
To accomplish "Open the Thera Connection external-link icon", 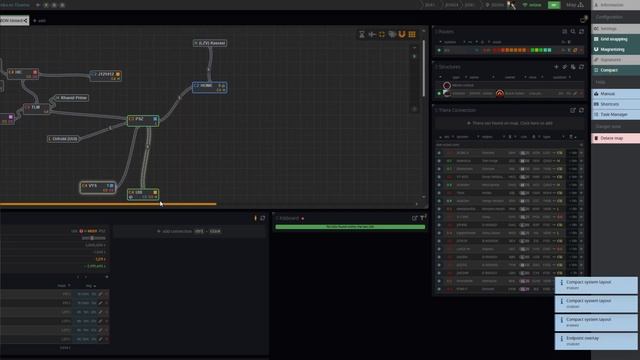I will [573, 110].
